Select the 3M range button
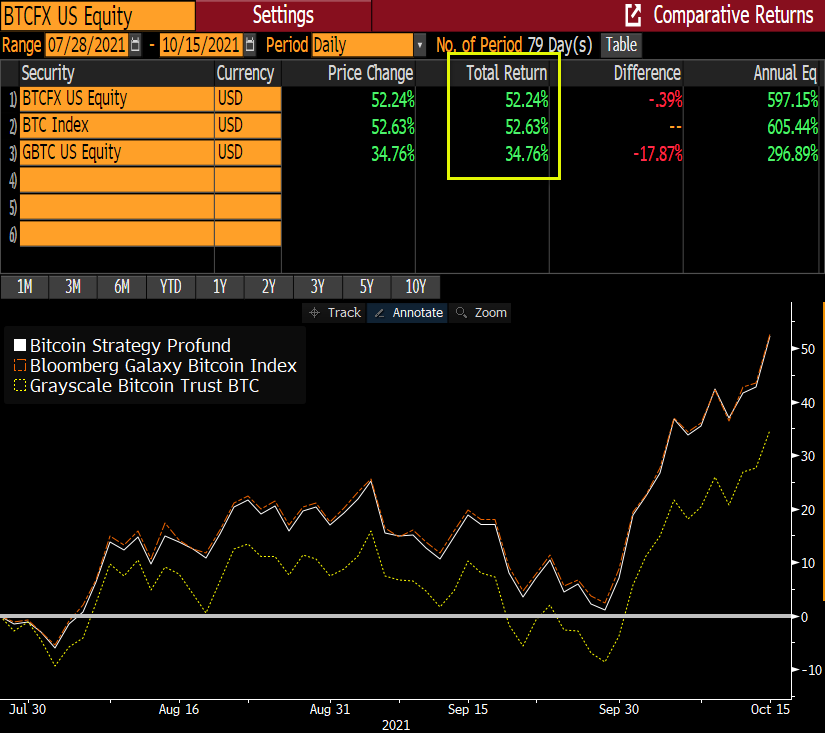825x733 pixels. [x=73, y=287]
